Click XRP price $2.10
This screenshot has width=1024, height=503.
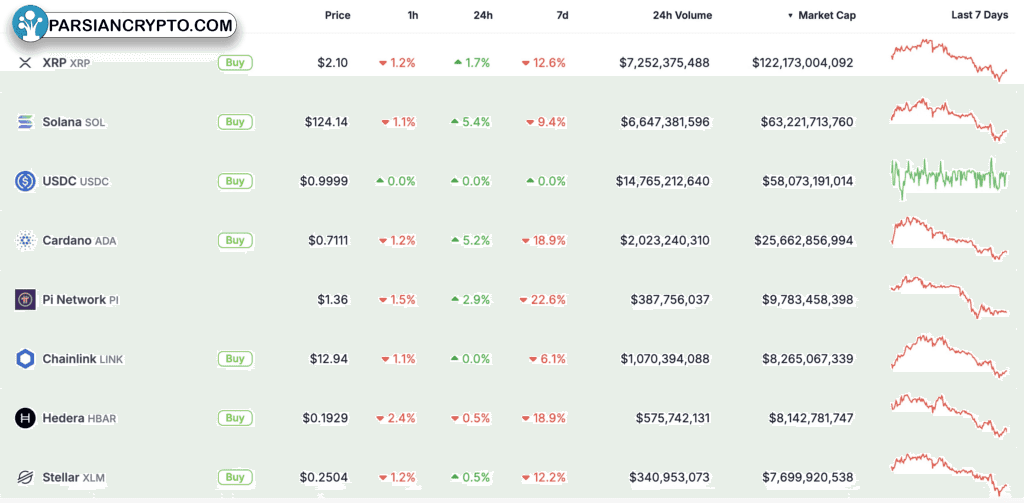(x=333, y=63)
